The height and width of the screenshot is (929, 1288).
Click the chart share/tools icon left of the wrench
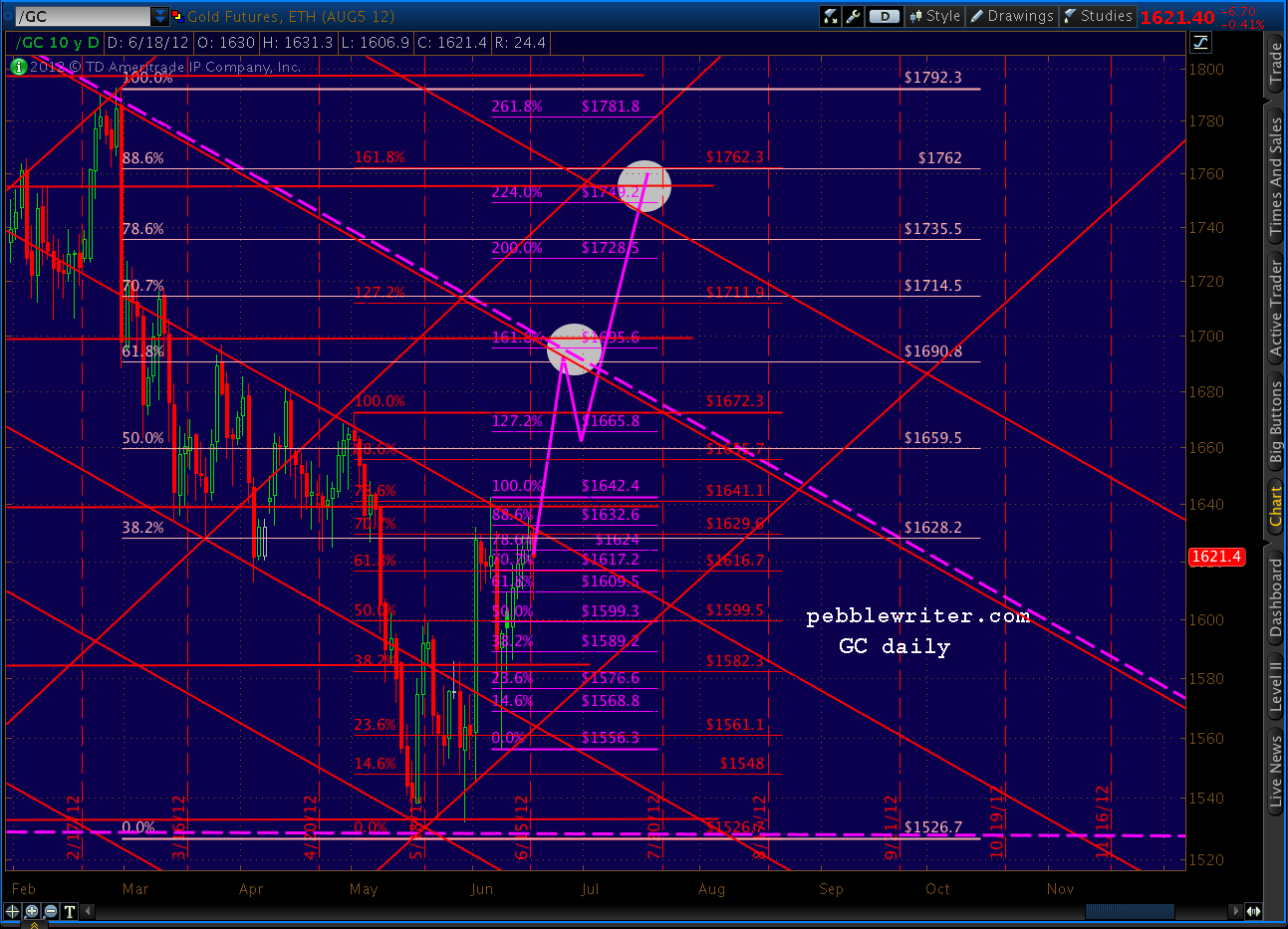tap(830, 16)
